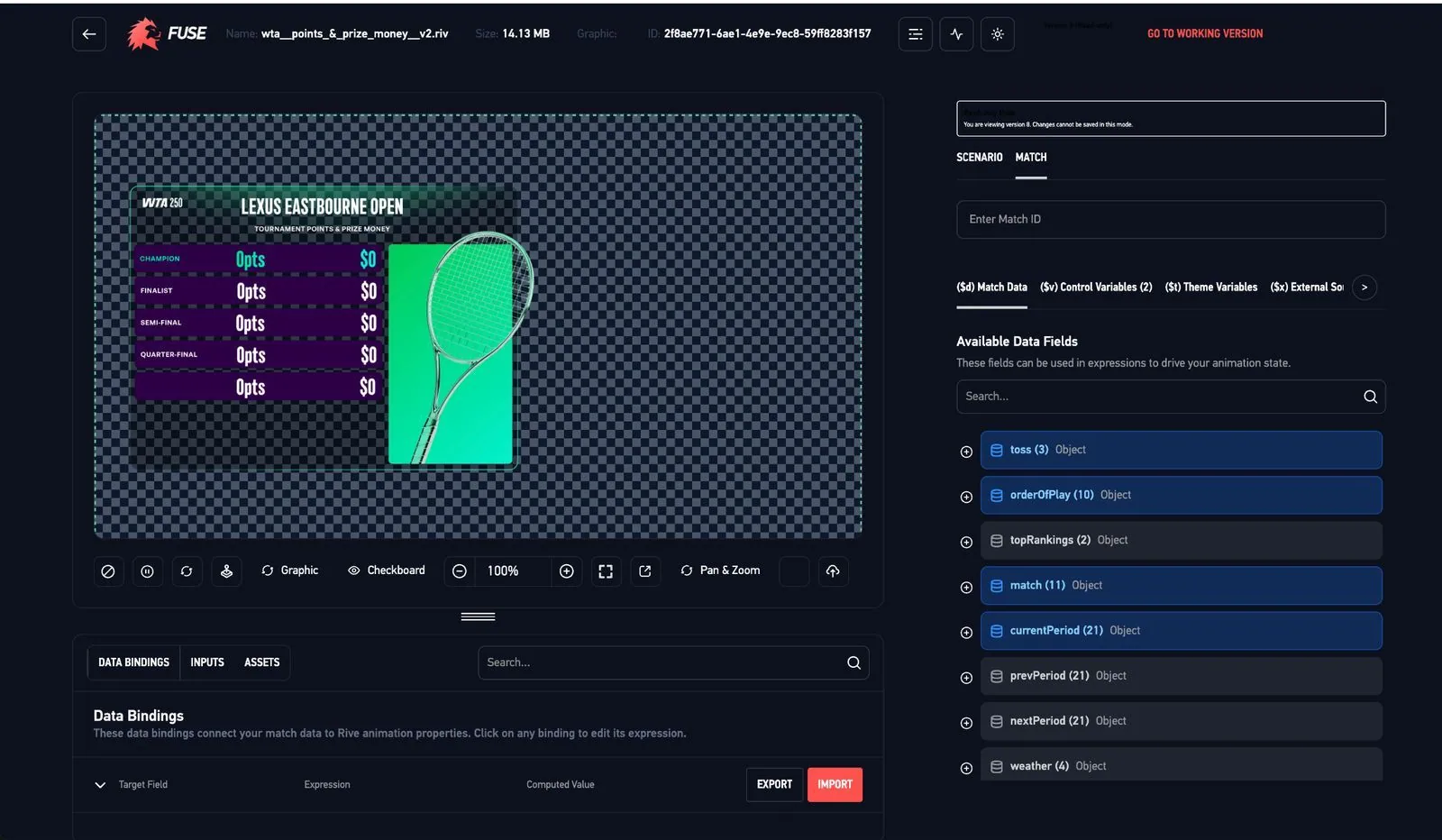Click the FUSE logo
Viewport: 1442px width, 840px height.
[x=167, y=34]
